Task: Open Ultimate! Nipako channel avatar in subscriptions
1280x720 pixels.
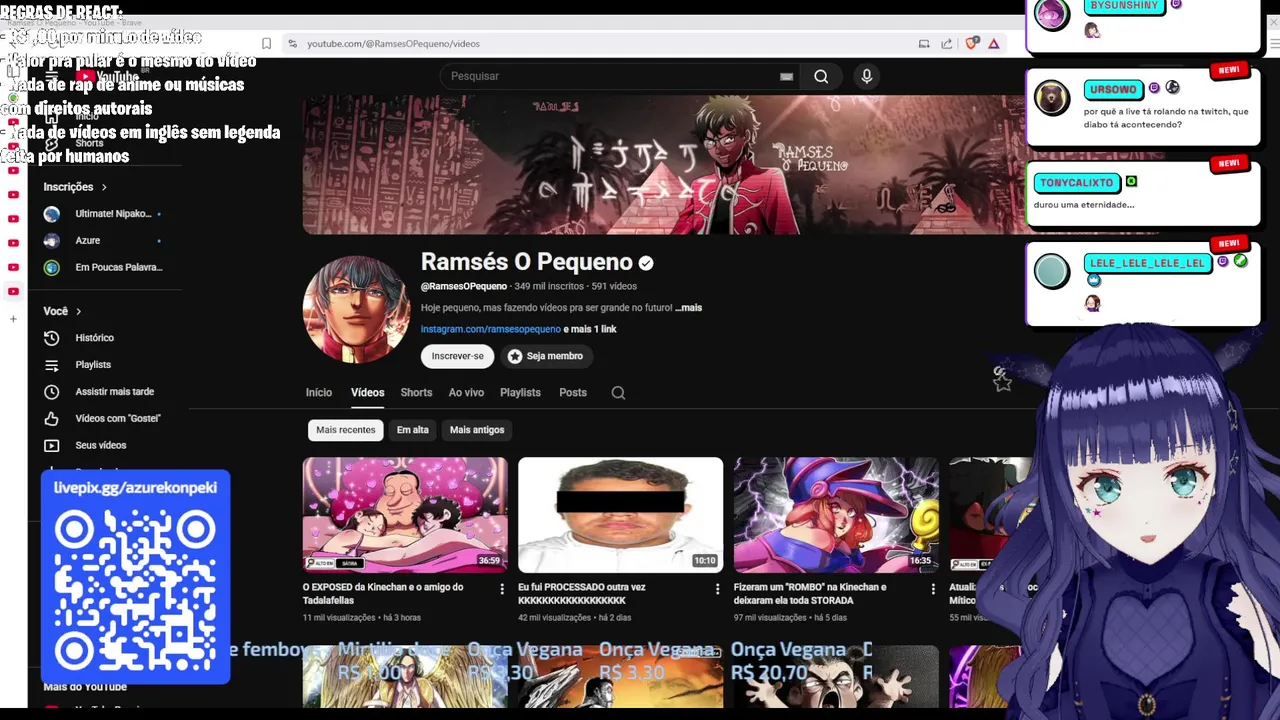Action: [52, 214]
